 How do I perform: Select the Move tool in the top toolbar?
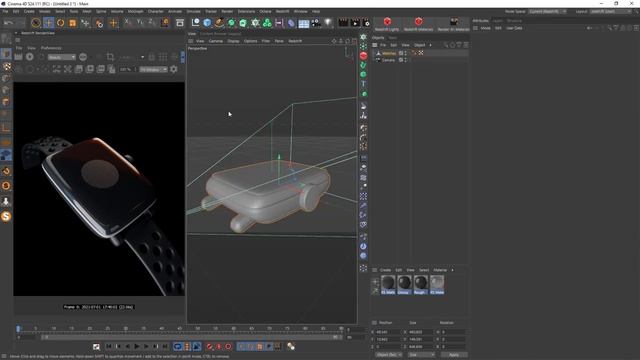(48, 23)
